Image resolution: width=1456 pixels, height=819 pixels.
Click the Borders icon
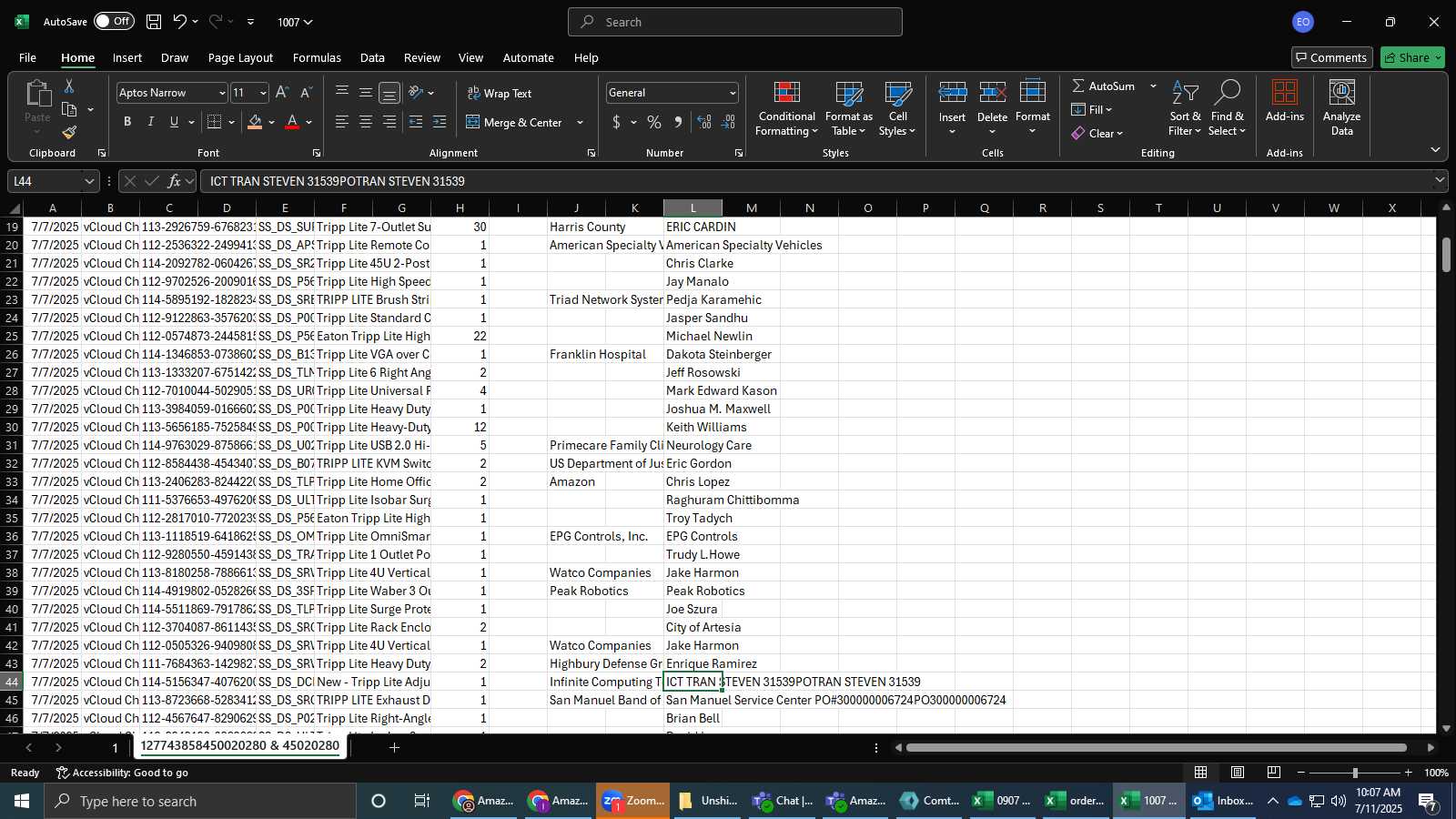tap(215, 122)
